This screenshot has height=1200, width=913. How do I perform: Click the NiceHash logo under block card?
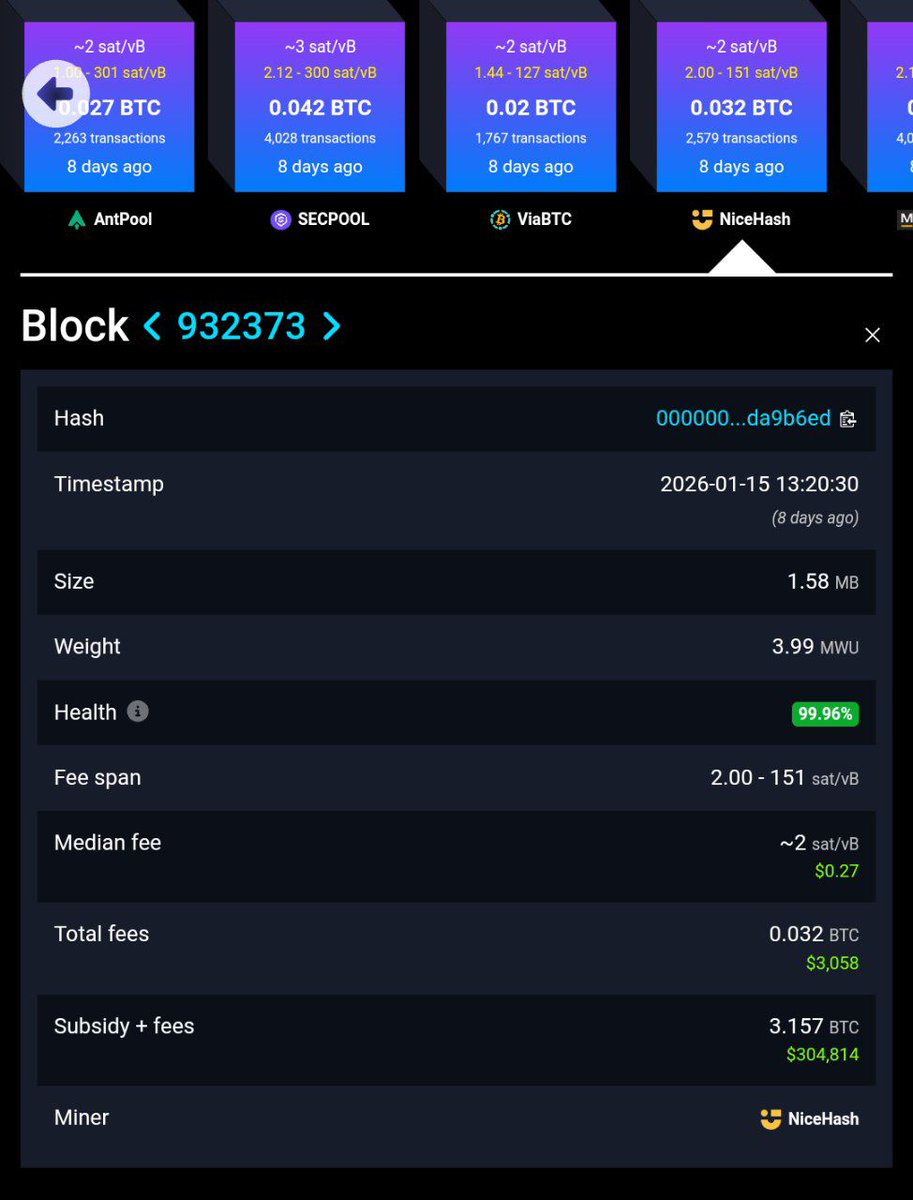pos(702,219)
